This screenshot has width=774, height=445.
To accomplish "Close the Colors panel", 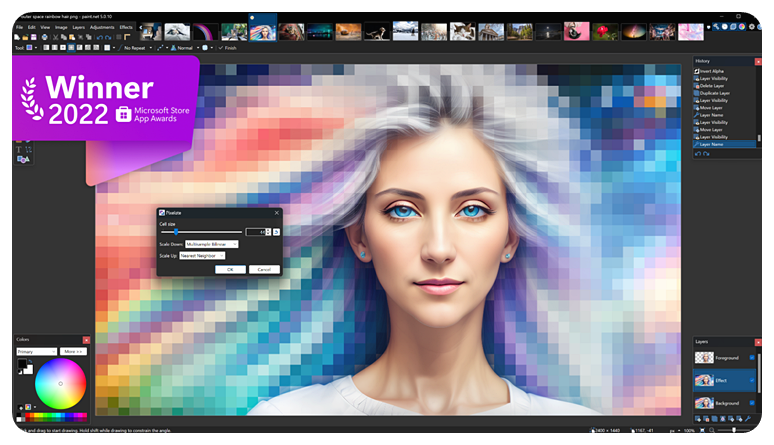I will (x=86, y=340).
